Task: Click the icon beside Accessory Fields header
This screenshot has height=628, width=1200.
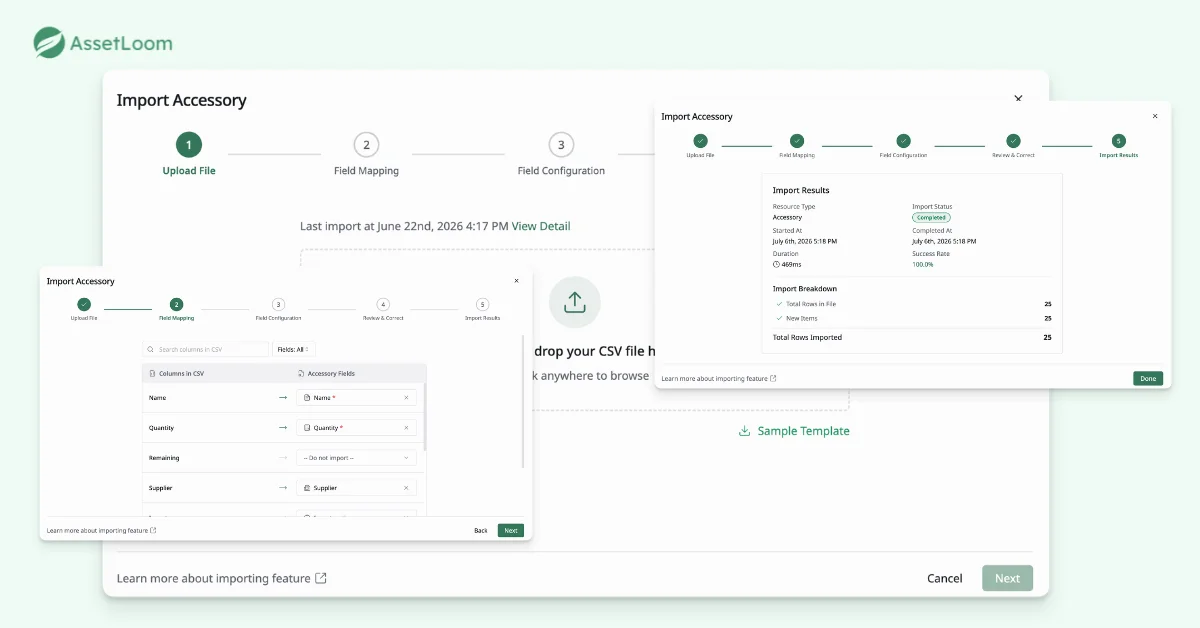Action: click(x=301, y=374)
